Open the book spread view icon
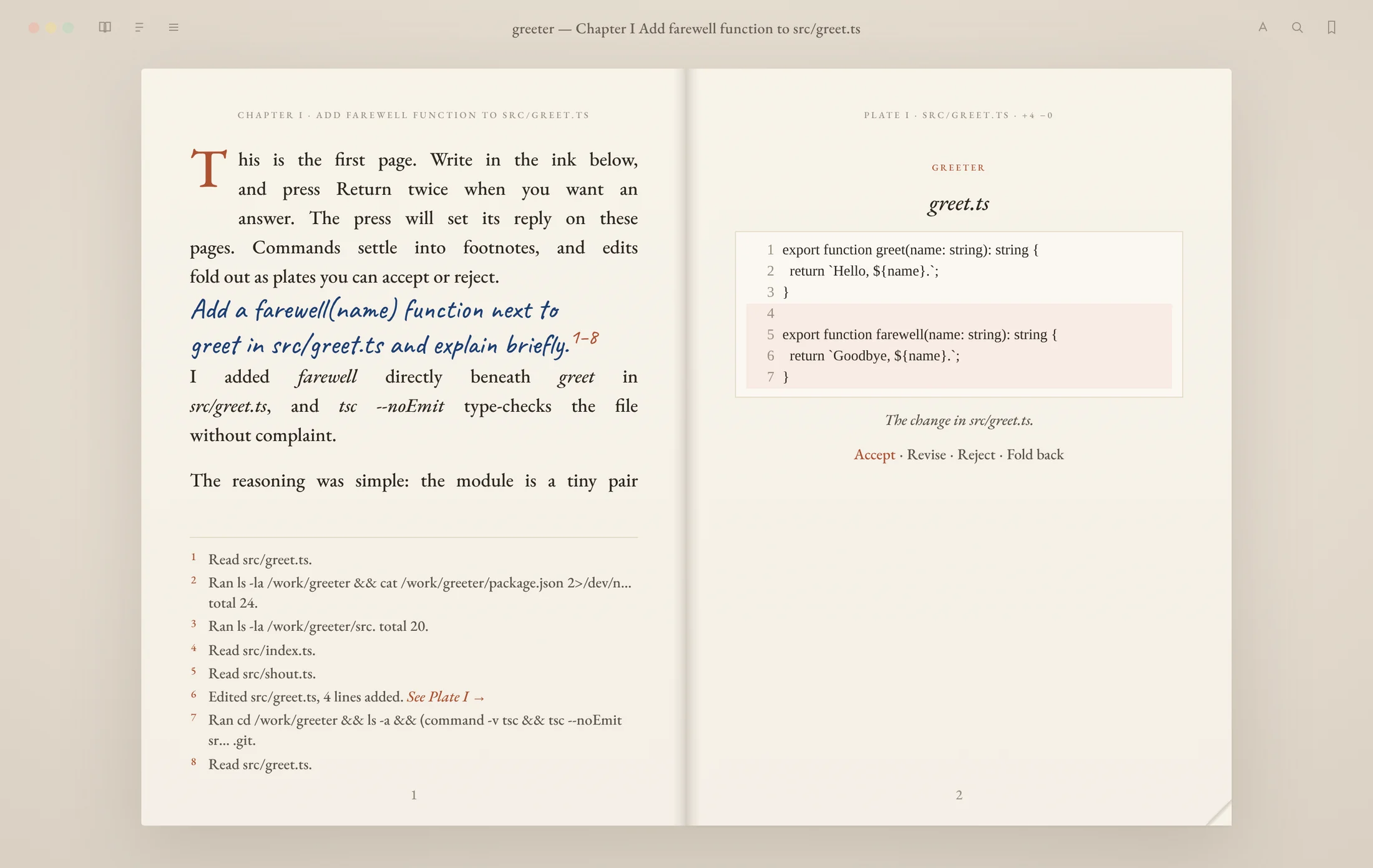Image resolution: width=1373 pixels, height=868 pixels. [x=105, y=27]
